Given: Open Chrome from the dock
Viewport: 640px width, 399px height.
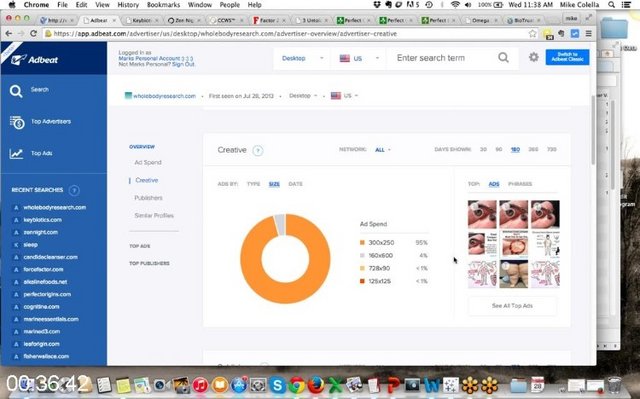Looking at the screenshot, I should [297, 385].
